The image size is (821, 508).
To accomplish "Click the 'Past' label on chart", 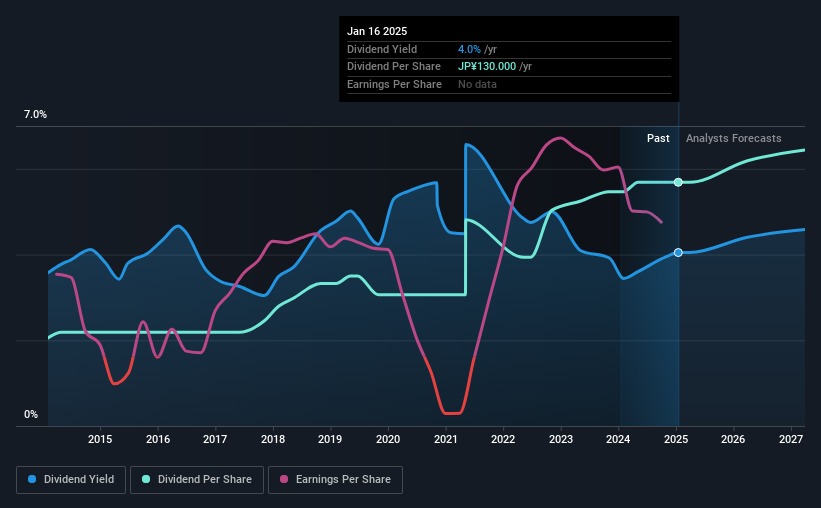I will pos(658,138).
